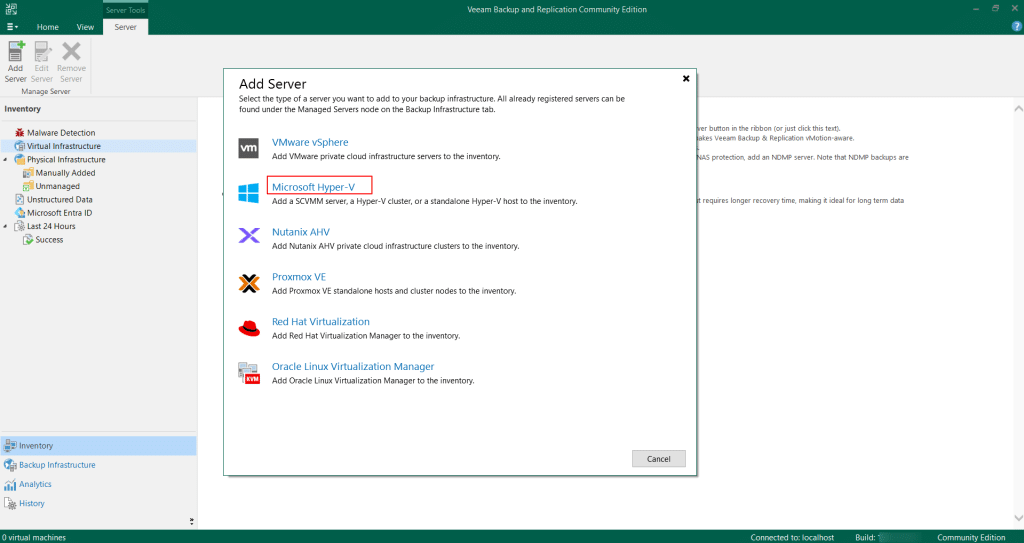Click 'Connected to: localhost' status text
The width and height of the screenshot is (1024, 543).
click(x=792, y=537)
